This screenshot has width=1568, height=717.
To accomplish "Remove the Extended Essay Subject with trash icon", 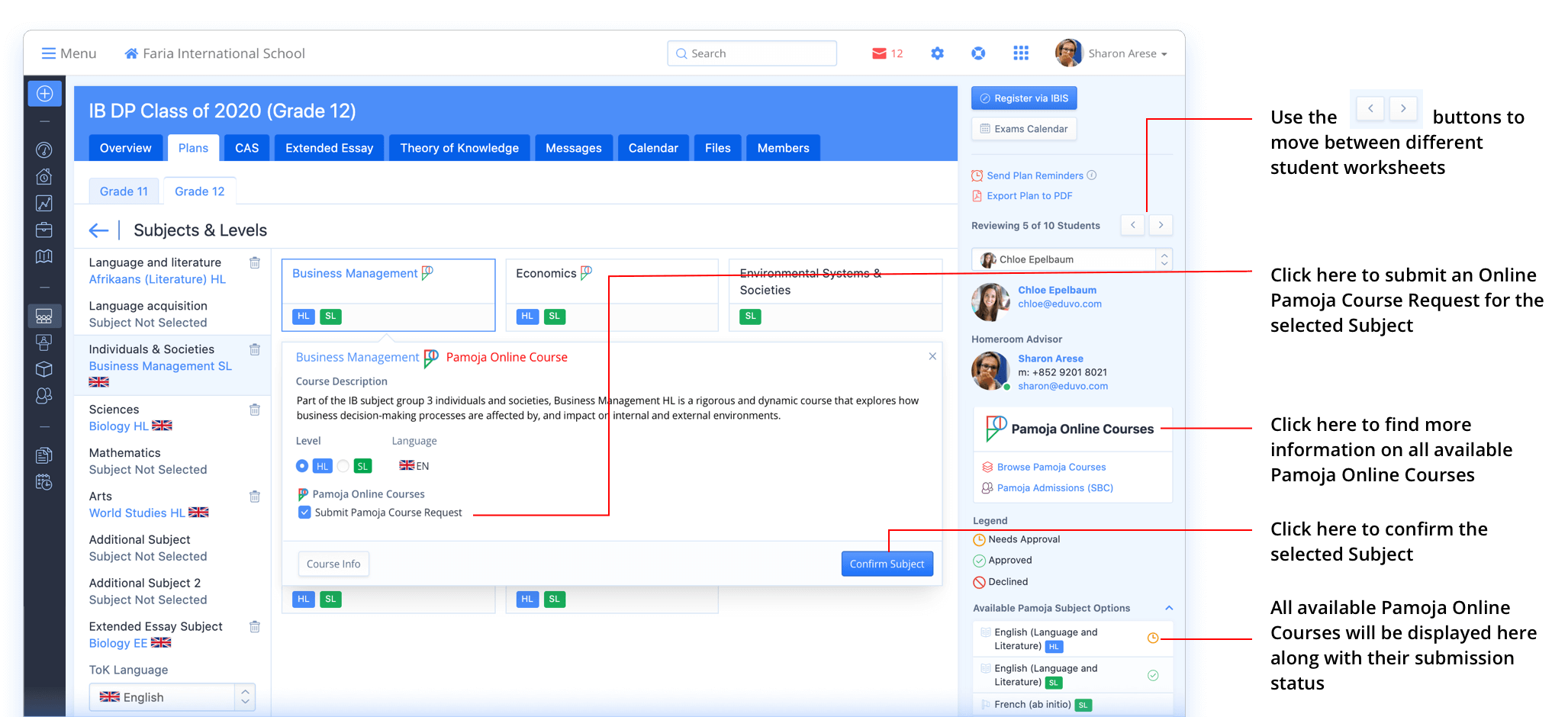I will pyautogui.click(x=255, y=627).
